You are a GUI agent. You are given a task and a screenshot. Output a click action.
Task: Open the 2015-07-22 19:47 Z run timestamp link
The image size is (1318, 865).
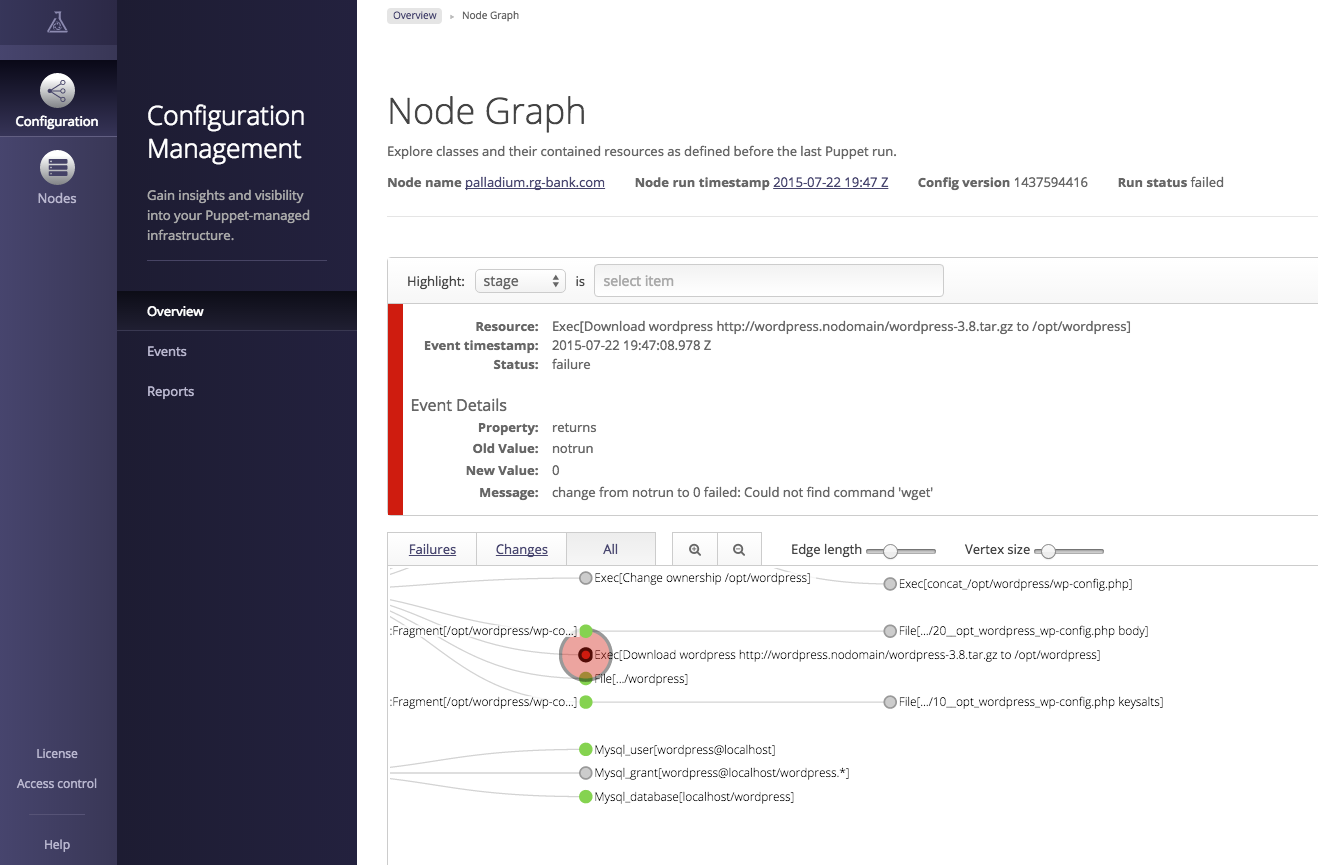(x=830, y=182)
